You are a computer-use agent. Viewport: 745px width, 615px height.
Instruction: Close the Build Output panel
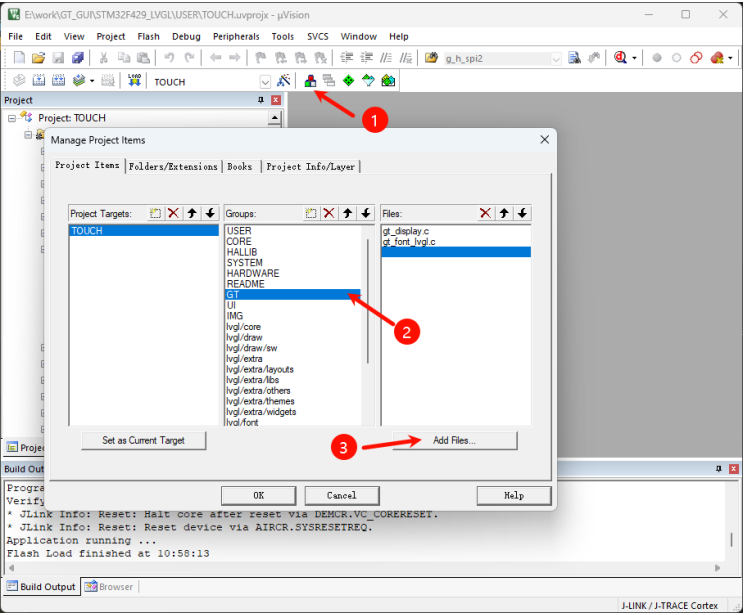click(x=734, y=469)
